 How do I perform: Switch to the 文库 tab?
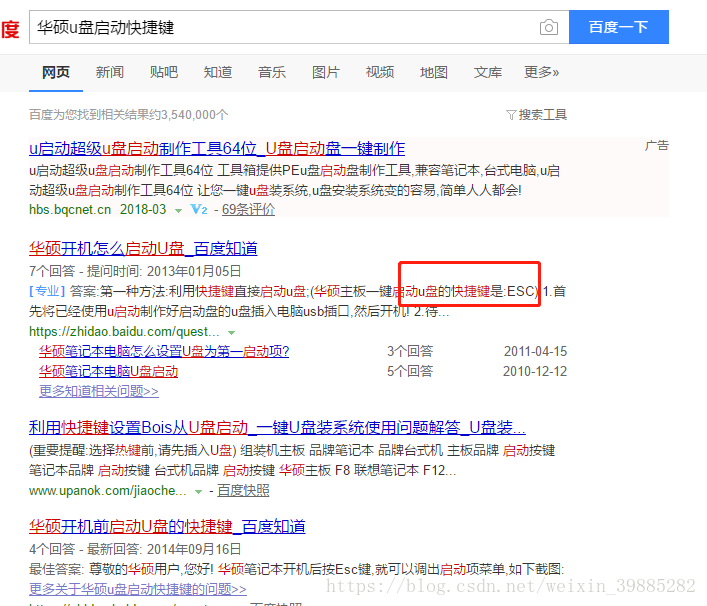click(488, 72)
